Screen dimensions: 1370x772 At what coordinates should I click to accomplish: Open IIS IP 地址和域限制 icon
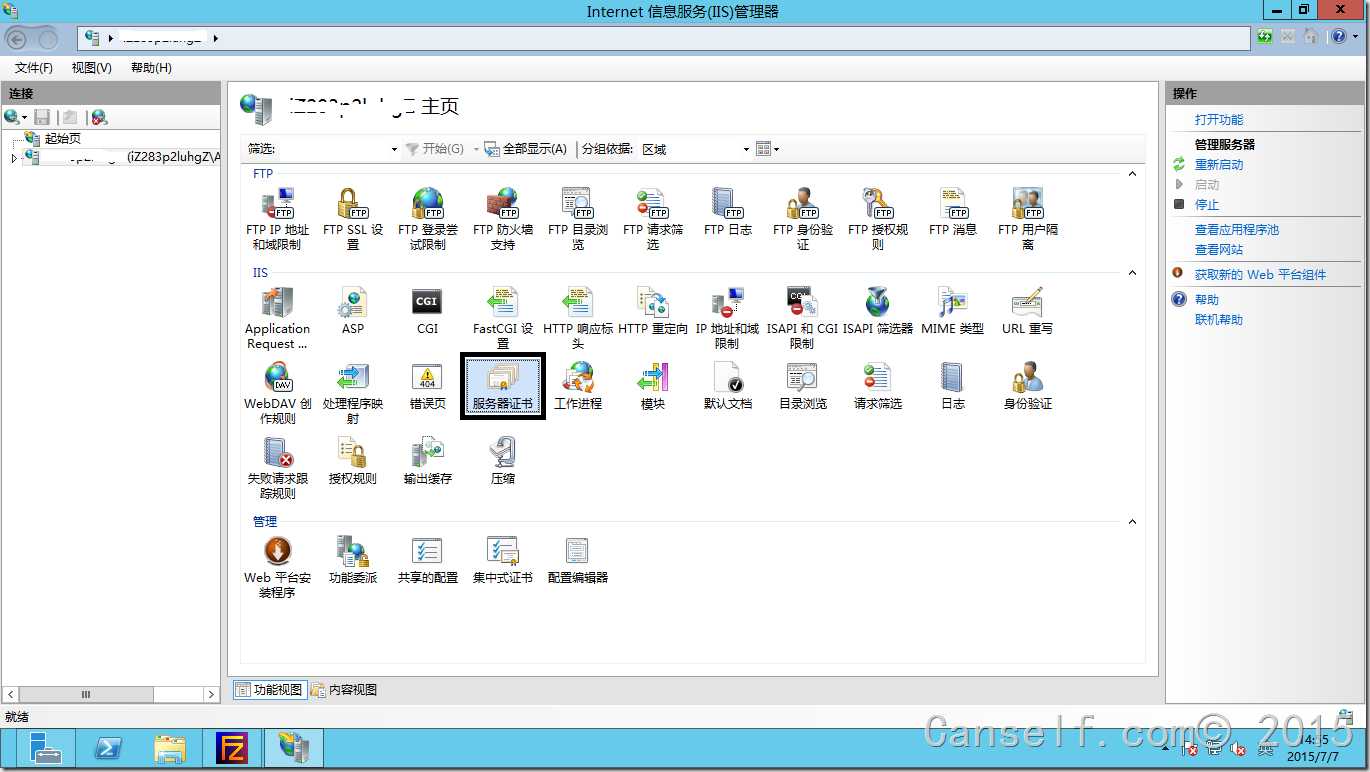pyautogui.click(x=728, y=317)
